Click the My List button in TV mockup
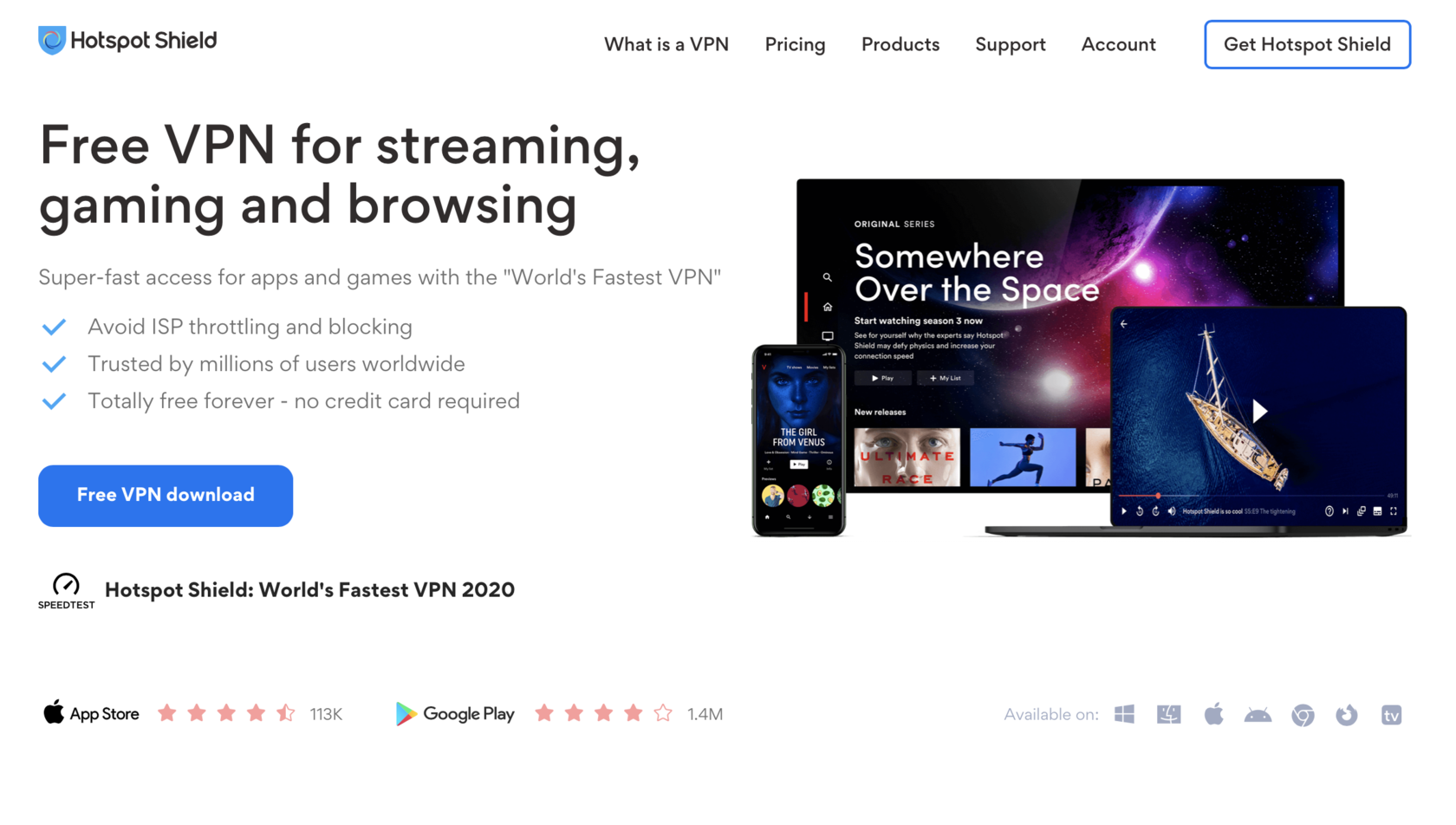The width and height of the screenshot is (1456, 825). click(x=946, y=378)
